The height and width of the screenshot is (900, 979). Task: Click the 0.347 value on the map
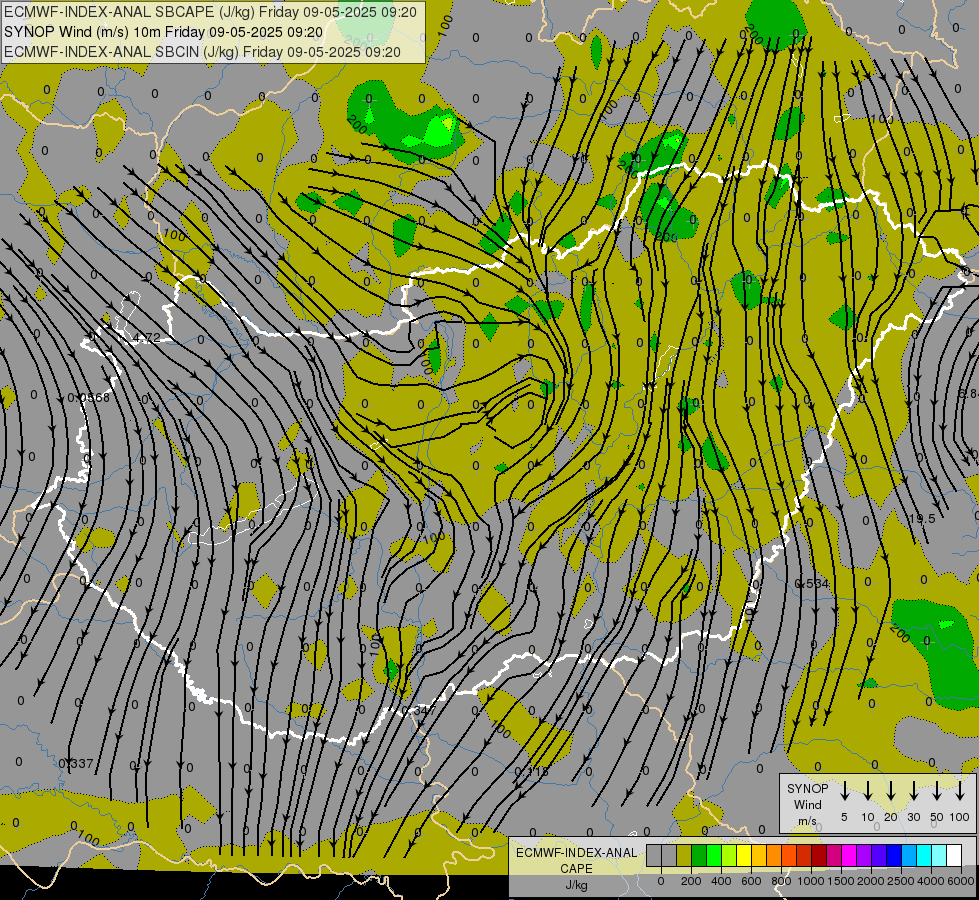pos(419,711)
